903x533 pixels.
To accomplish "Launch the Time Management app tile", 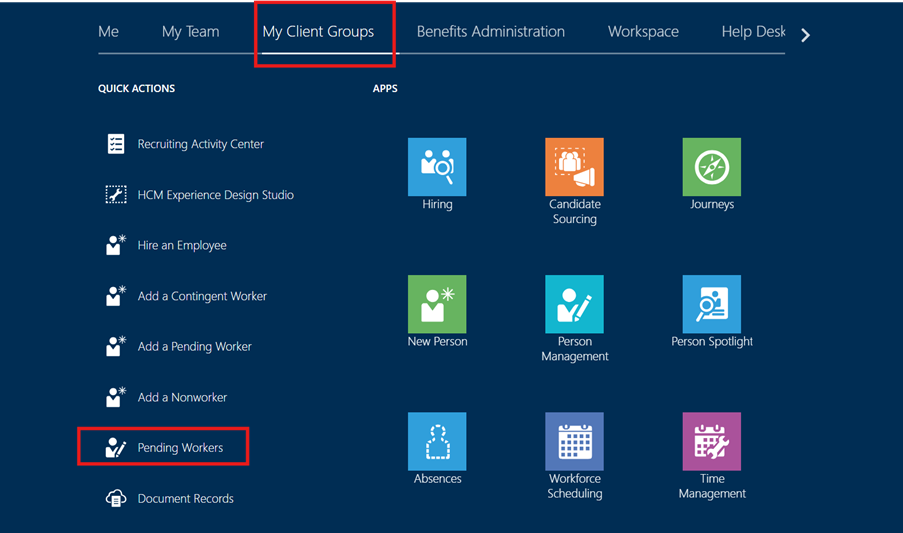I will pos(712,441).
